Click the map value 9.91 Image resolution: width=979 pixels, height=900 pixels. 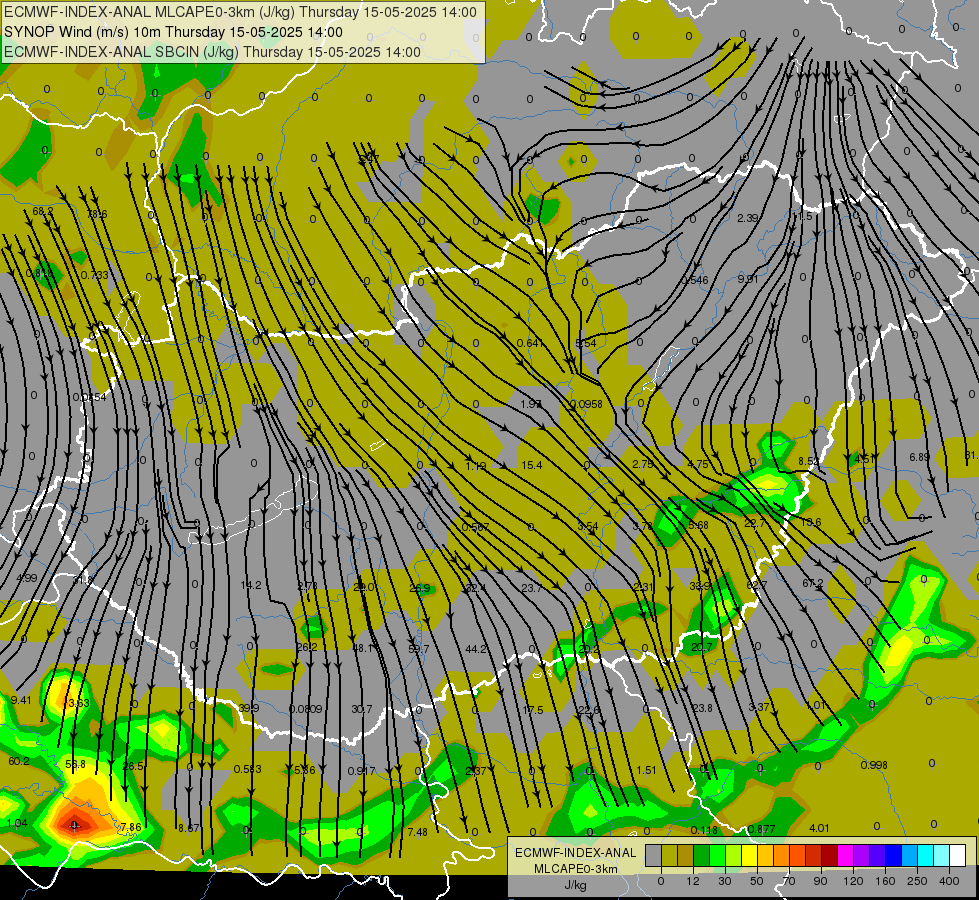747,279
